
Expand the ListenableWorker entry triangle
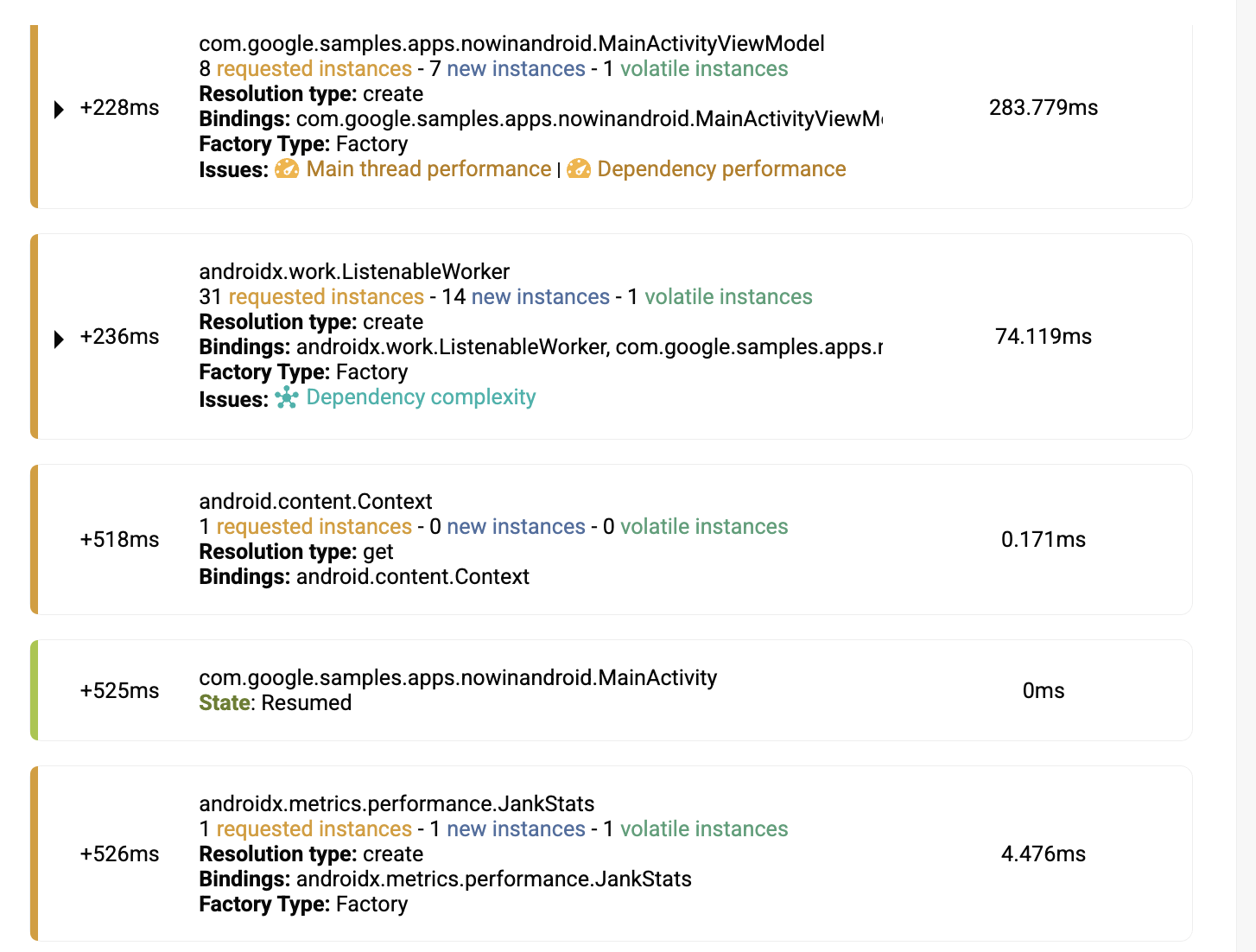click(x=59, y=339)
